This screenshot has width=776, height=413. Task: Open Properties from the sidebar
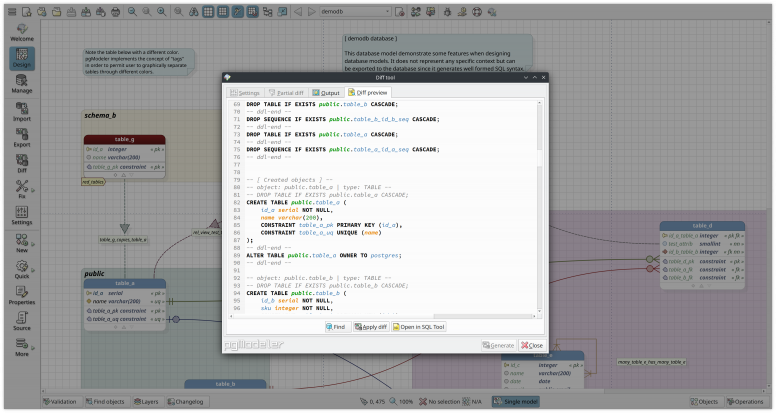(22, 295)
